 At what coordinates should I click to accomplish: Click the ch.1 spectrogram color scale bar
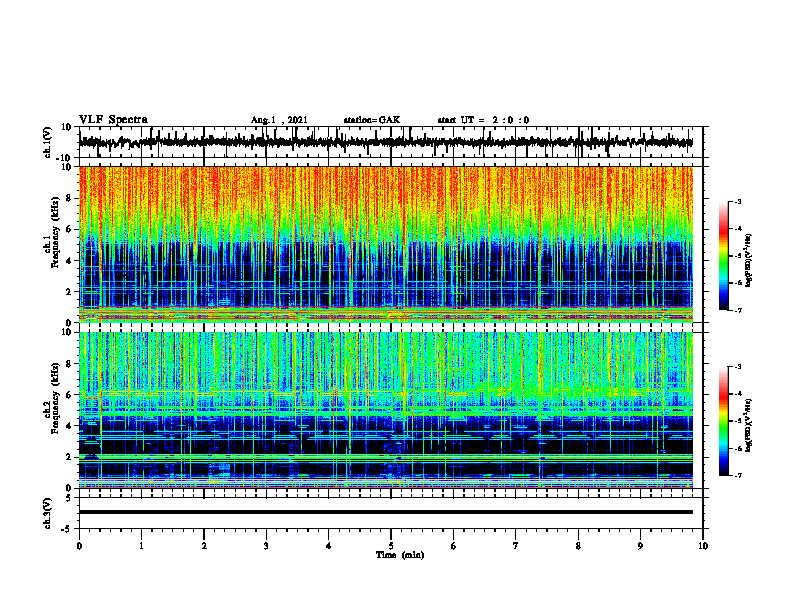724,256
